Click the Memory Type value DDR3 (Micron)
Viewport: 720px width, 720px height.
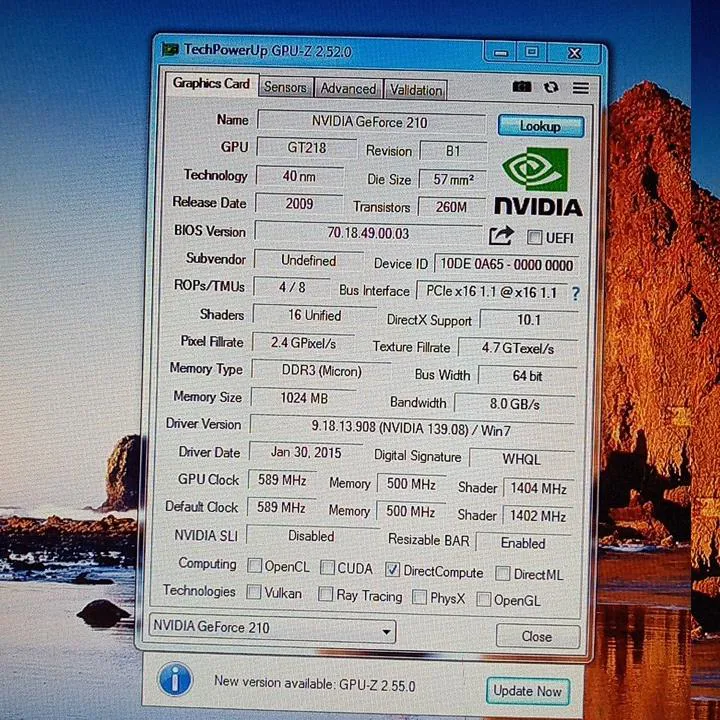321,371
